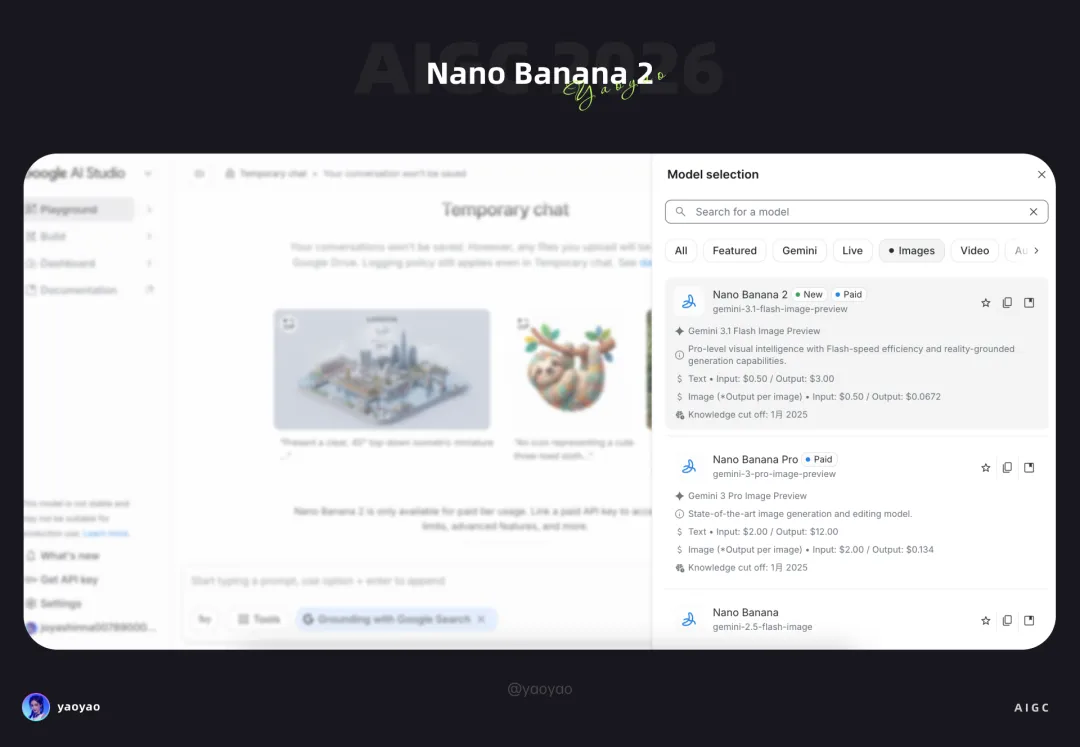This screenshot has height=747, width=1080.
Task: Favorite the Nano Banana gemini-2.5-flash-image model
Action: click(x=986, y=620)
